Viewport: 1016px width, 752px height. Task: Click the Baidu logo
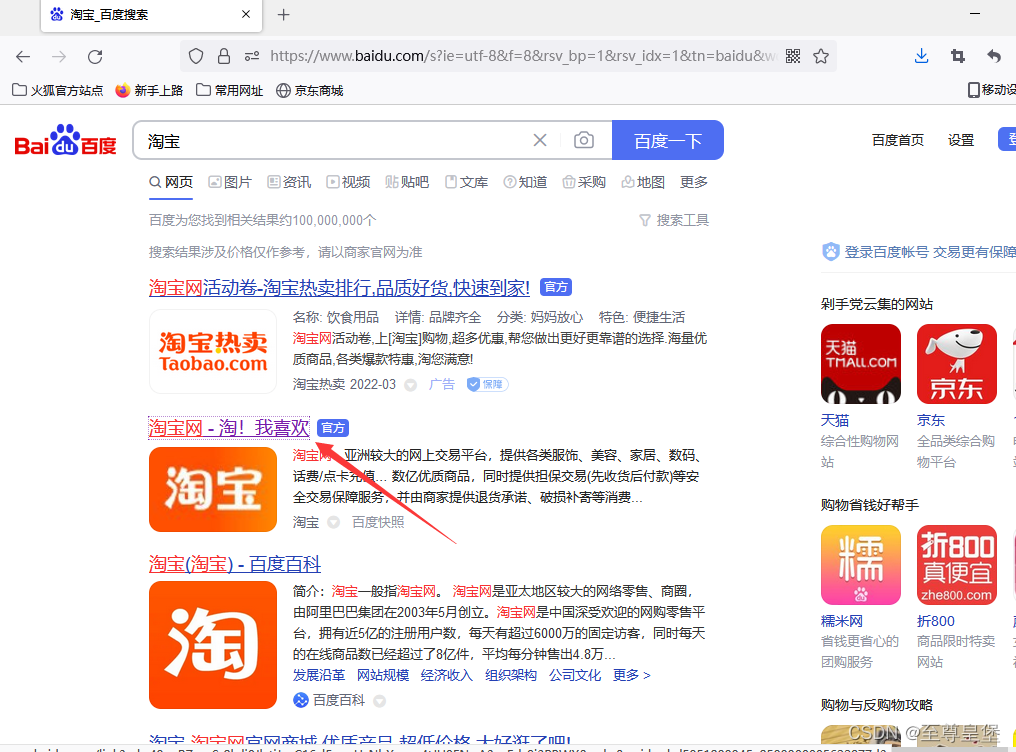tap(65, 140)
